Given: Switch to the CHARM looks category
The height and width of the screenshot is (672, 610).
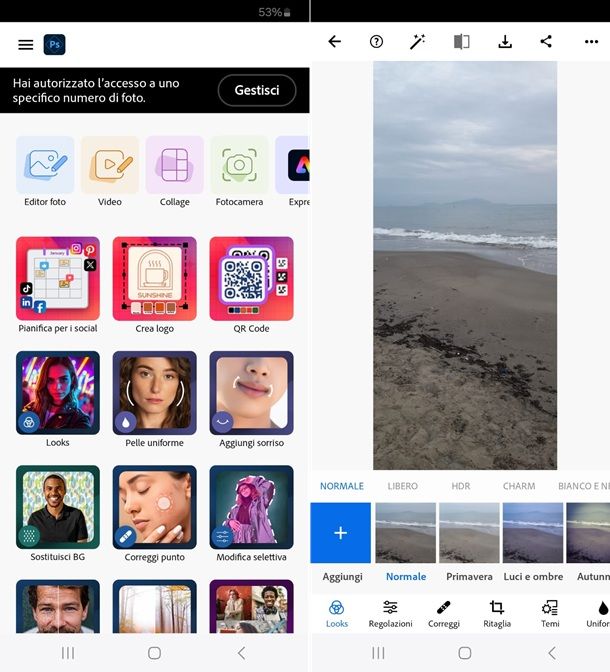Looking at the screenshot, I should click(519, 487).
